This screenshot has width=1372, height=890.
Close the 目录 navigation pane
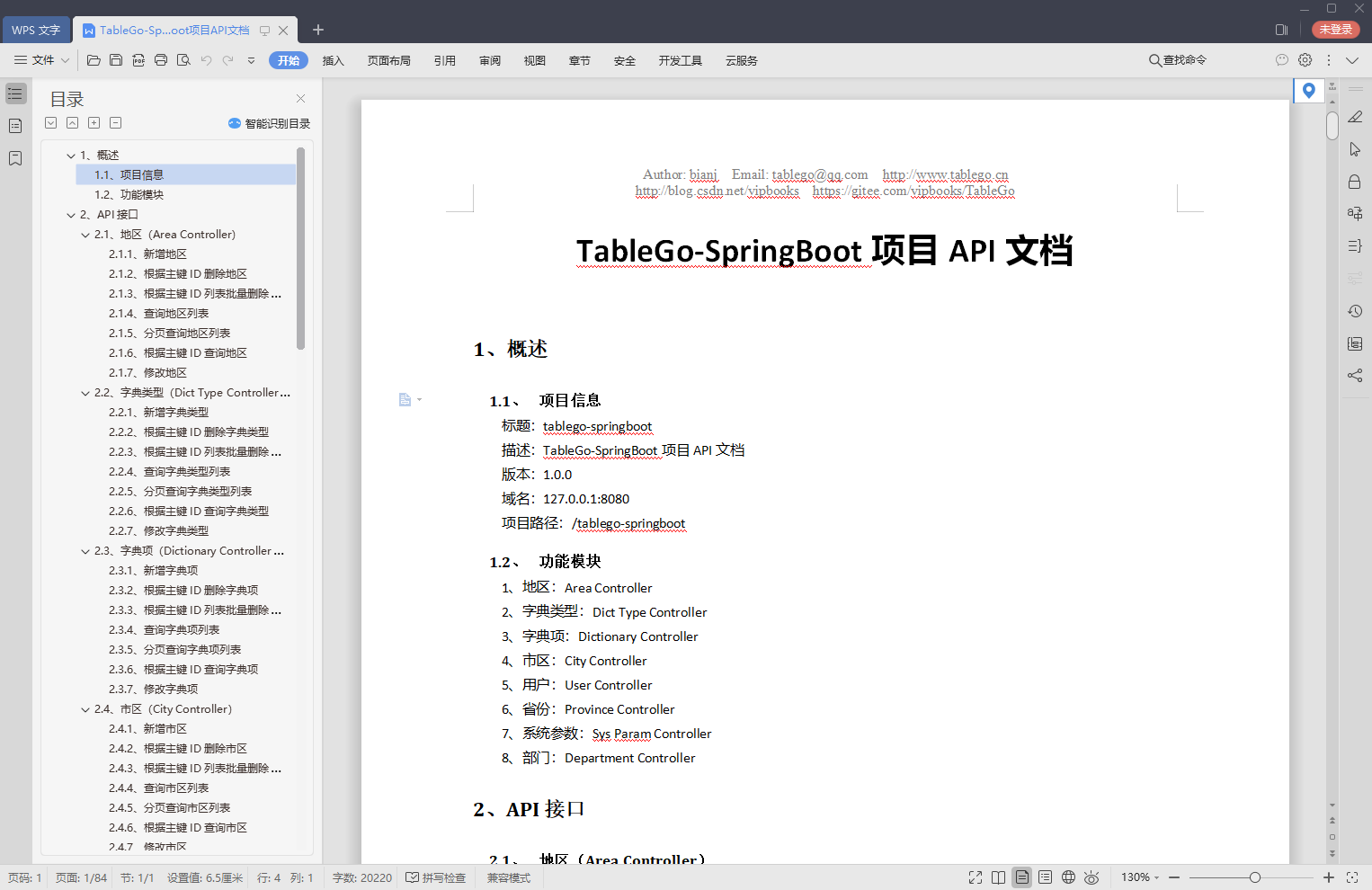click(300, 99)
